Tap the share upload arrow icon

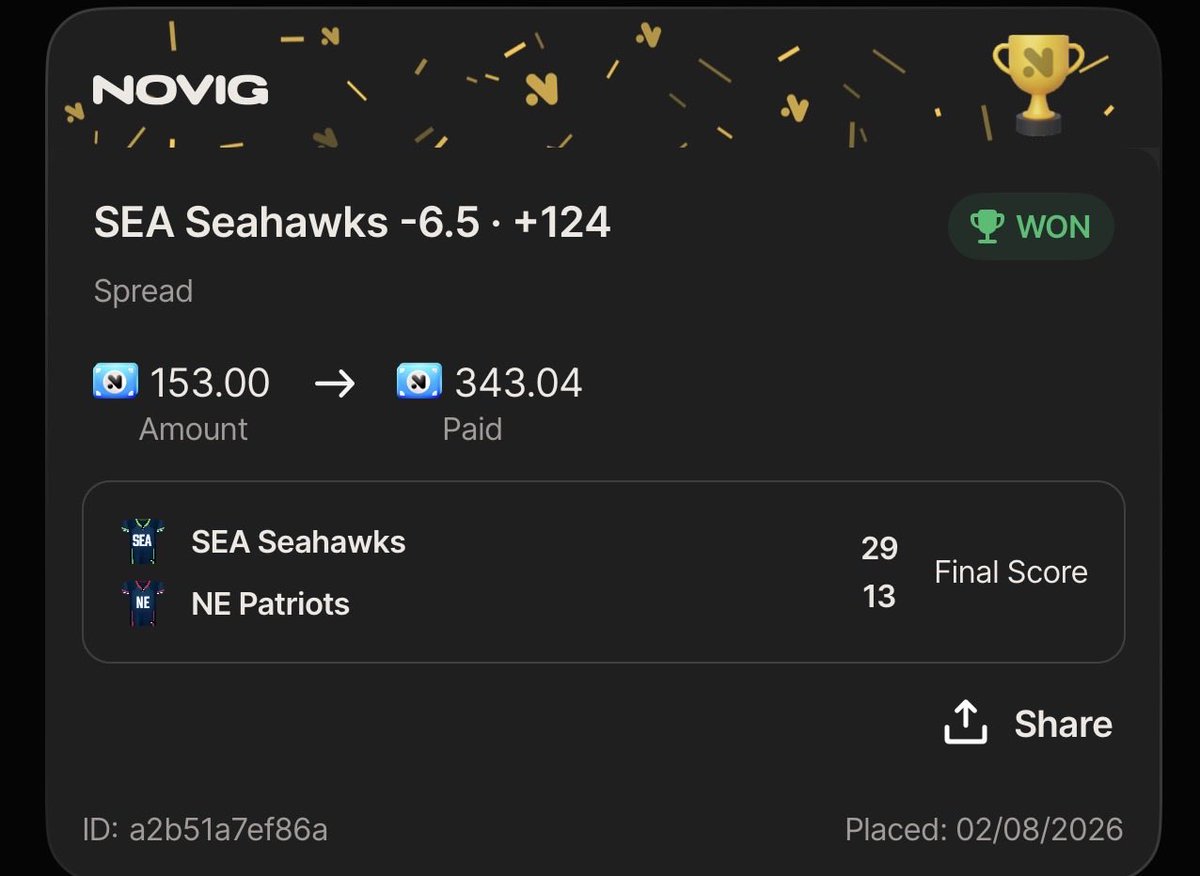coord(965,722)
